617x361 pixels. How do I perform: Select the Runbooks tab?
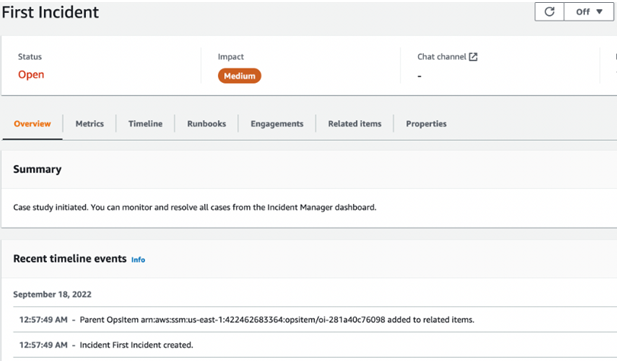coord(207,124)
